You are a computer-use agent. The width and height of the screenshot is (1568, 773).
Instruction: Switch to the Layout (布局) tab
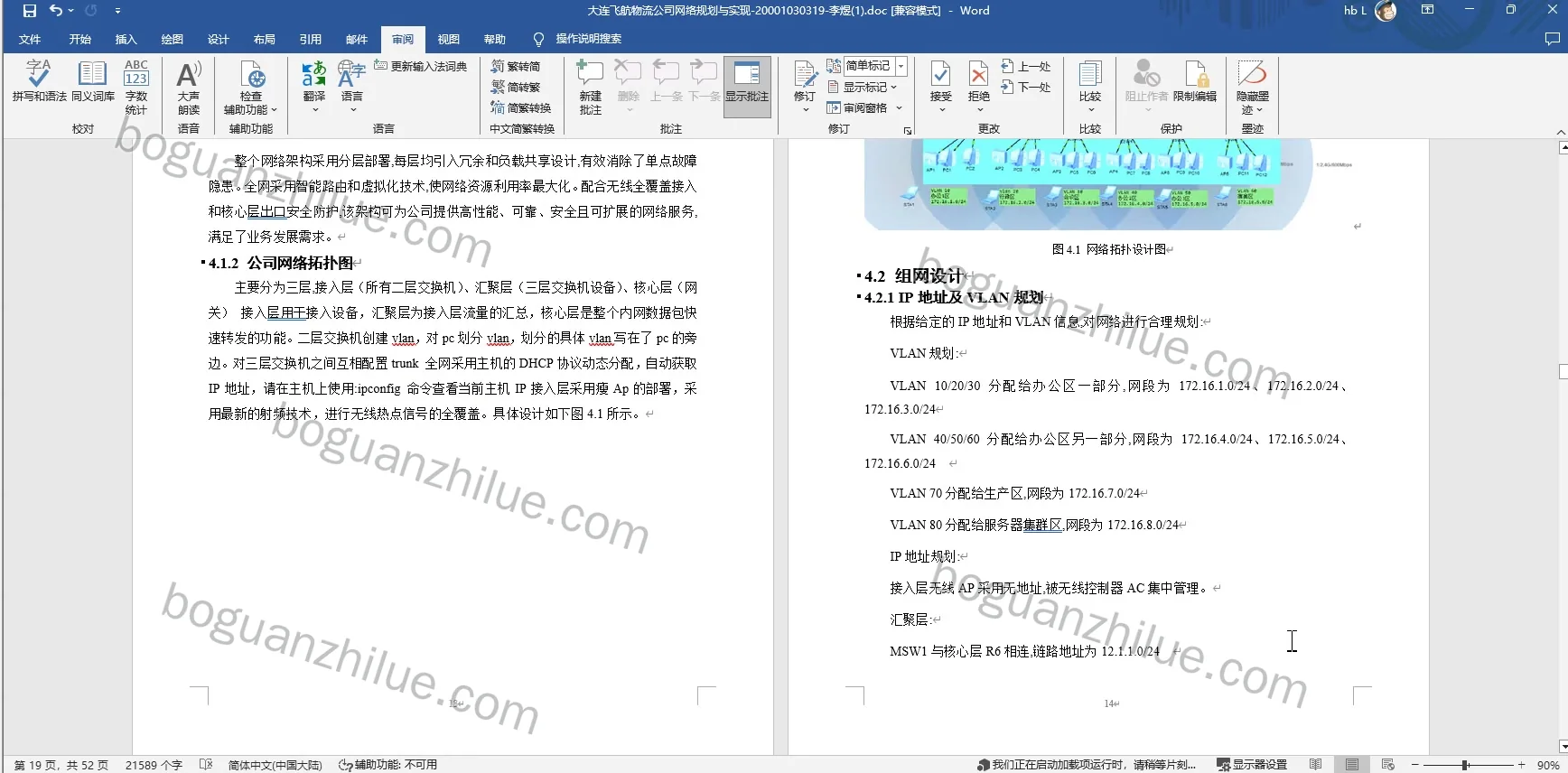tap(265, 39)
